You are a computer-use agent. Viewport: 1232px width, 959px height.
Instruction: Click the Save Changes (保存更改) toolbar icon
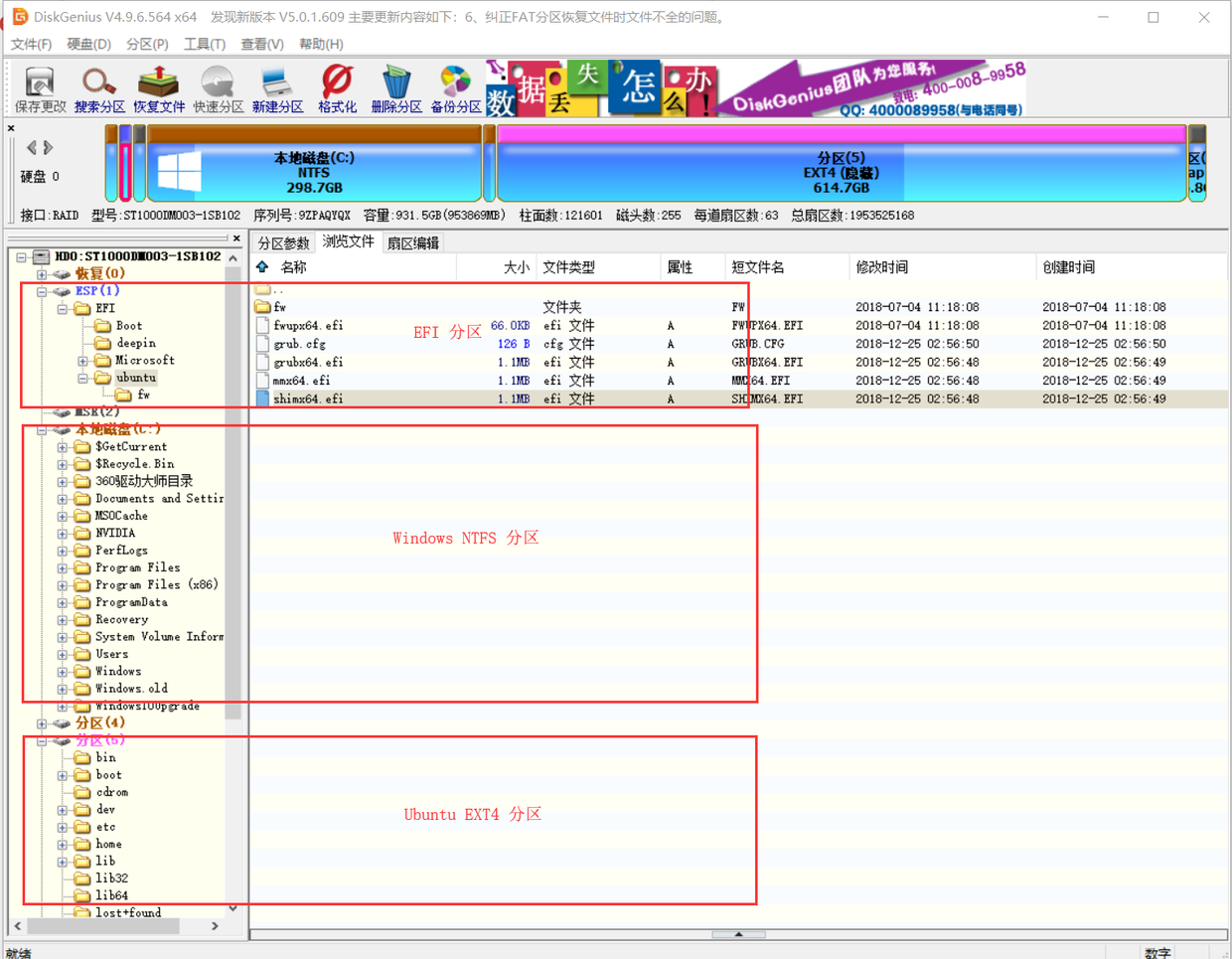[x=40, y=89]
